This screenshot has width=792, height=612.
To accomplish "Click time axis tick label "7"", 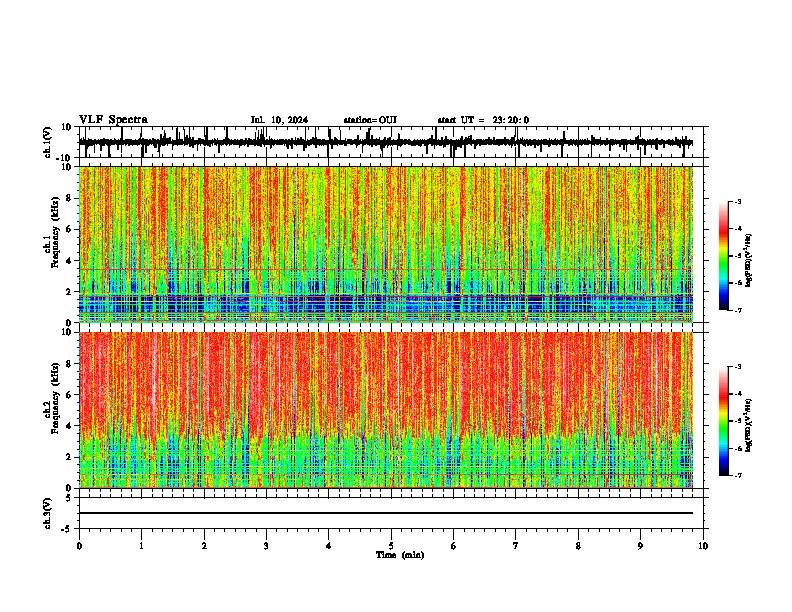I will [x=516, y=546].
